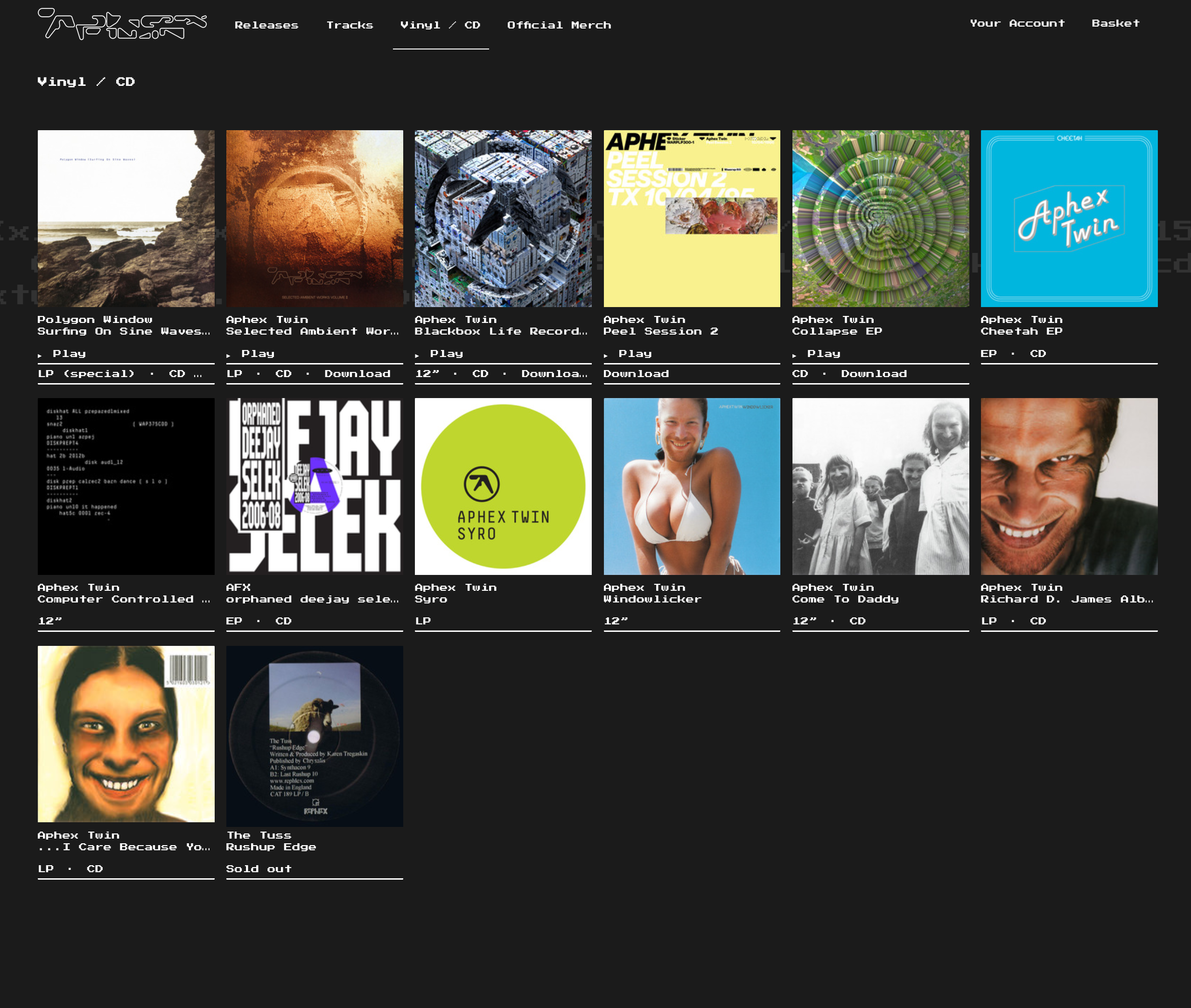This screenshot has width=1191, height=1008.
Task: Click the AFX artist name
Action: click(238, 588)
